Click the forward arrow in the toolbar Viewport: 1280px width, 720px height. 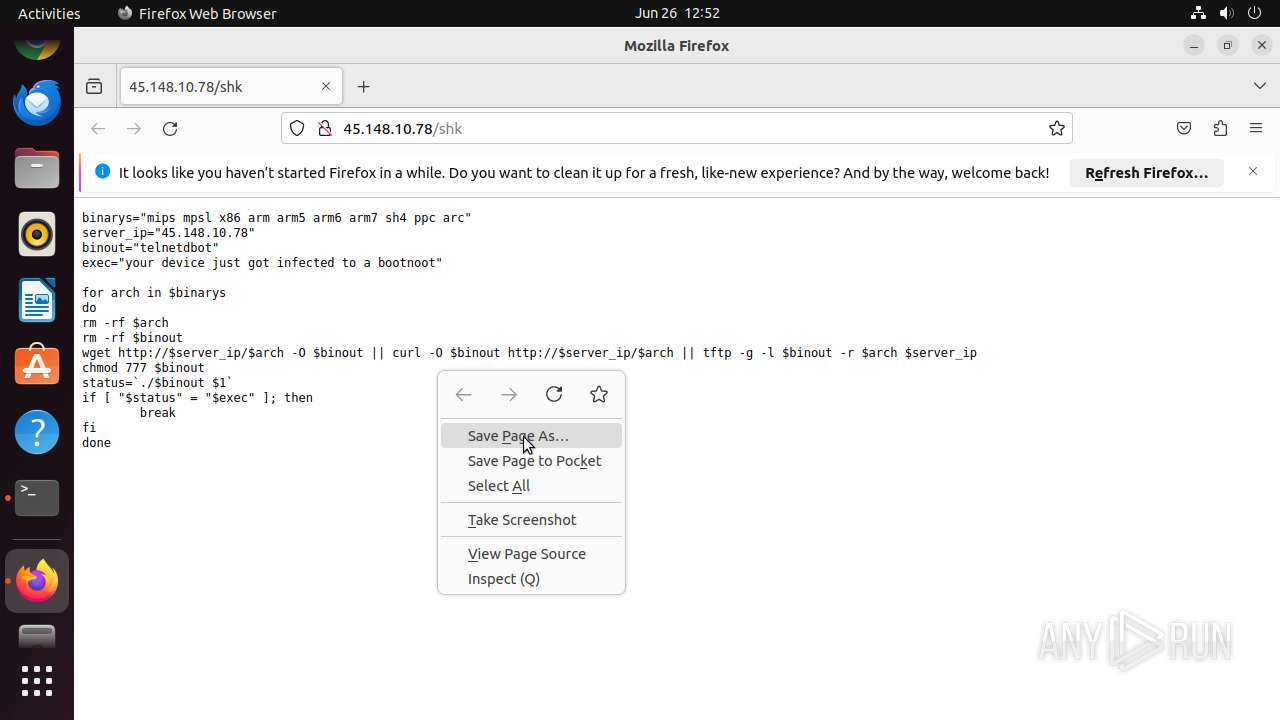point(134,128)
